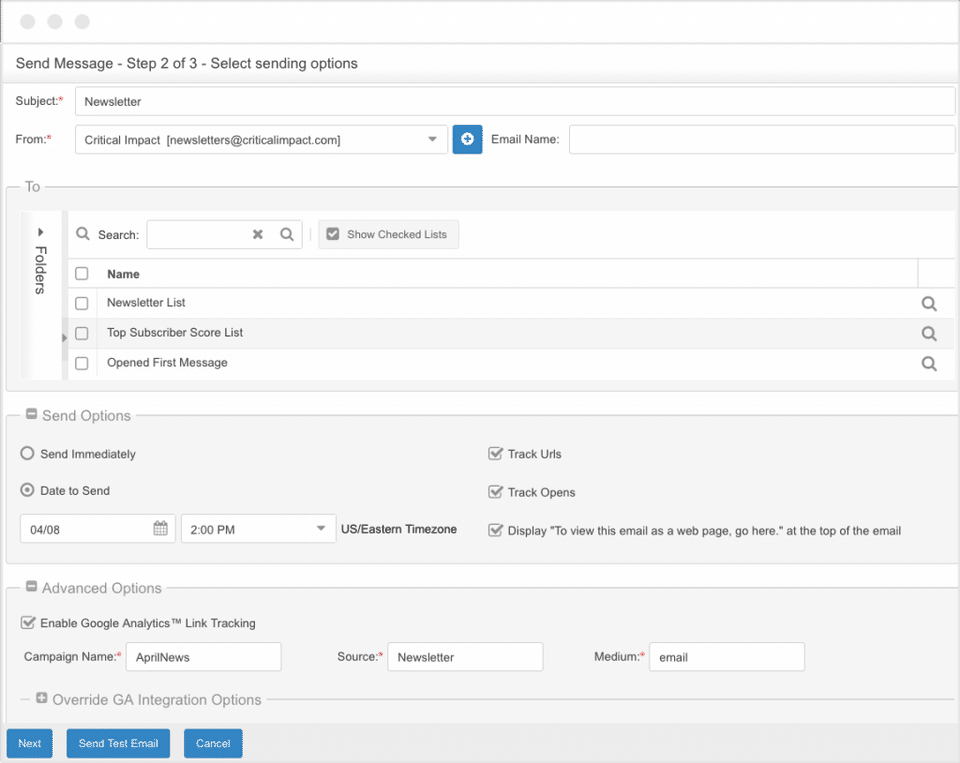Click the 04/08 date input field
Image resolution: width=960 pixels, height=763 pixels.
coord(98,529)
